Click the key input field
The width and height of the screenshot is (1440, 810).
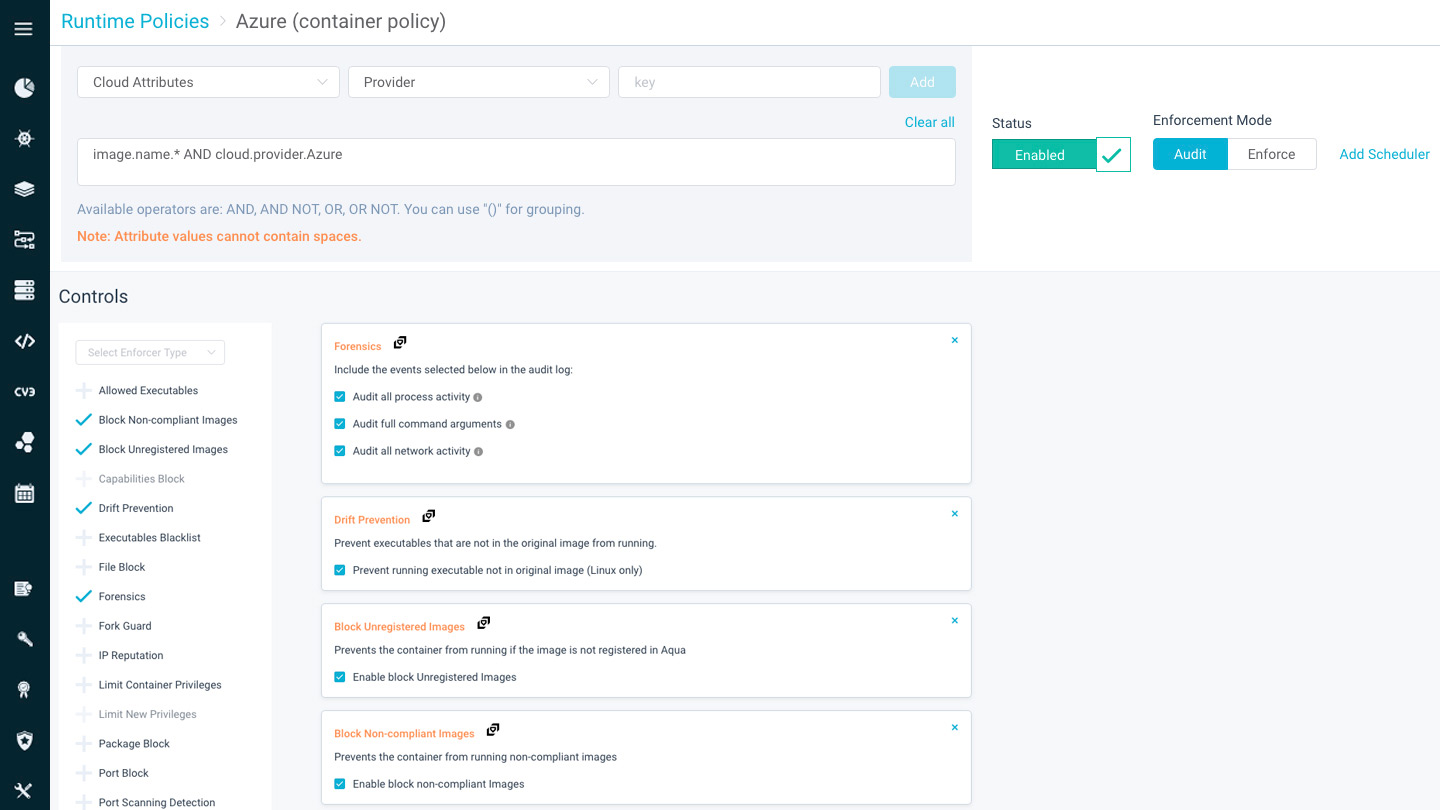point(748,82)
